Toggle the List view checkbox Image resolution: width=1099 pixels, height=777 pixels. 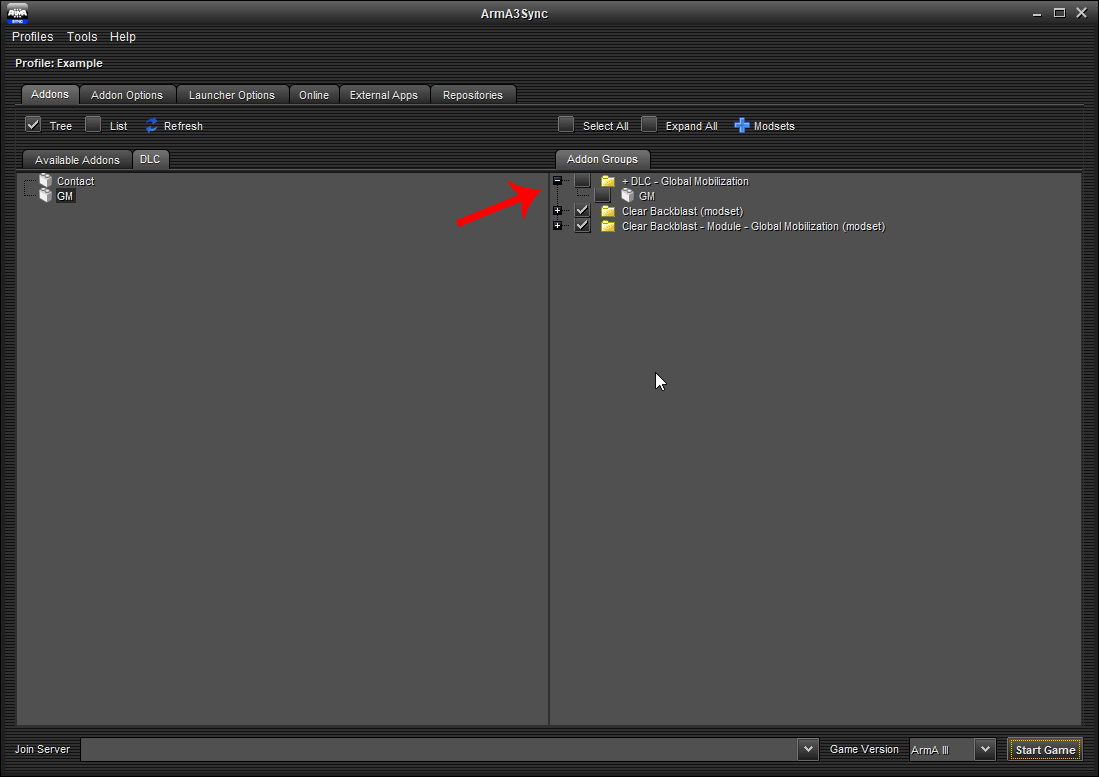click(93, 125)
